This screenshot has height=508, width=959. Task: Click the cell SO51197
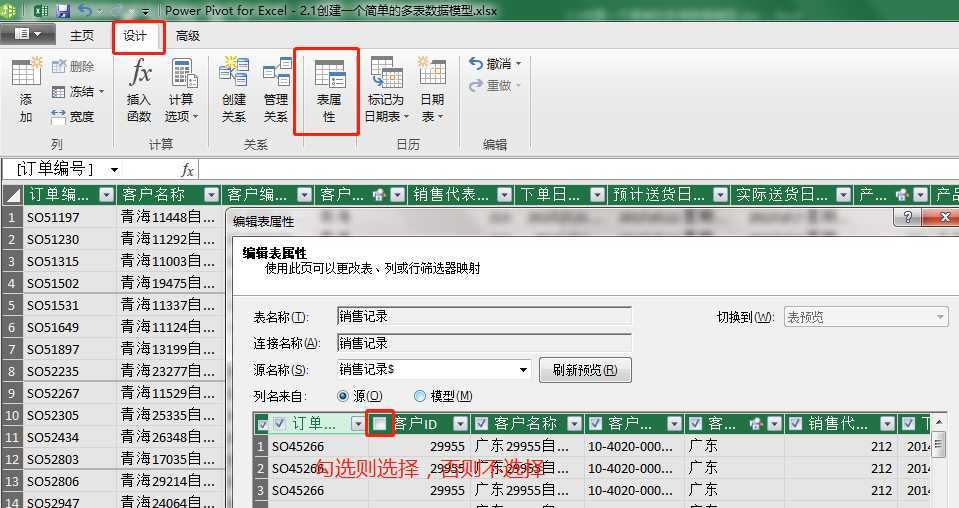70,217
